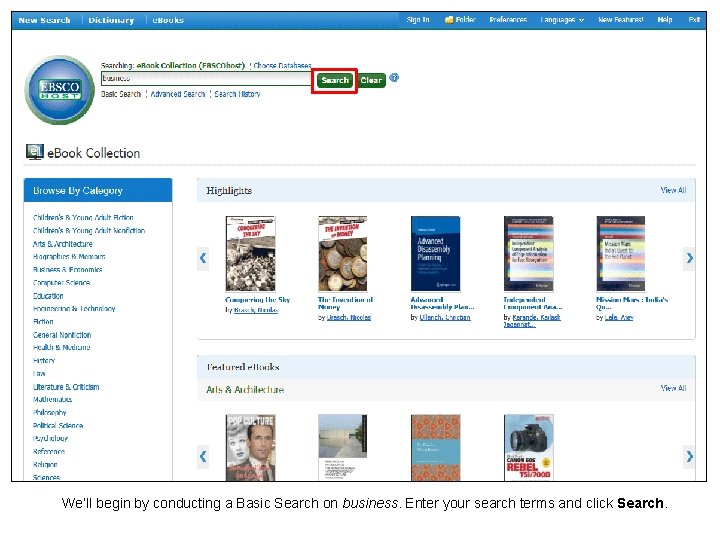This screenshot has height=540, width=720.
Task: Browse Reference category
Action: [49, 452]
